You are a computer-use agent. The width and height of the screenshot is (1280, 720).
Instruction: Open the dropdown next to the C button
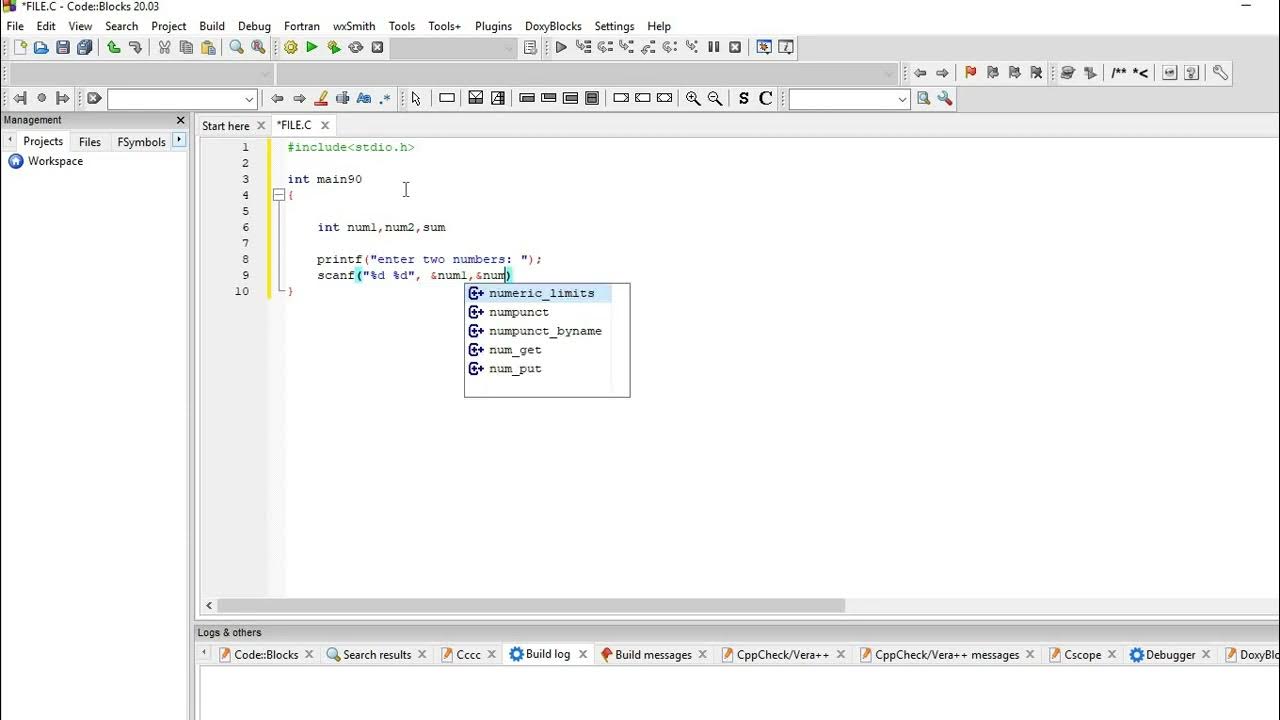click(x=902, y=99)
